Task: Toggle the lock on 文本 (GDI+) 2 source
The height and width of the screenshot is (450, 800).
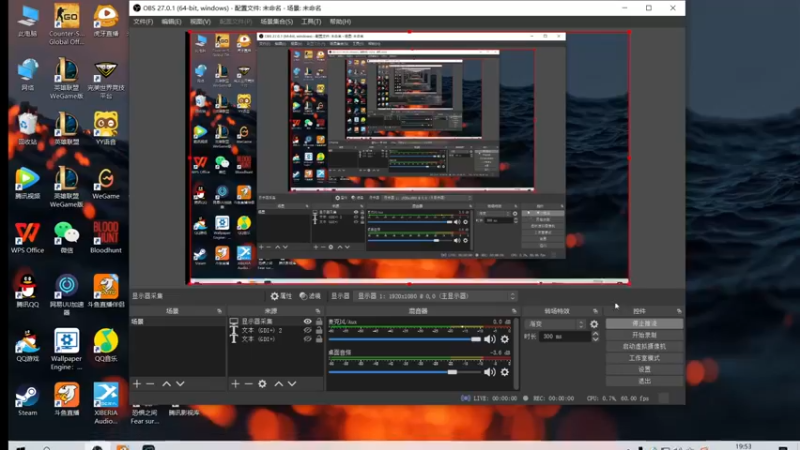Action: 319,330
